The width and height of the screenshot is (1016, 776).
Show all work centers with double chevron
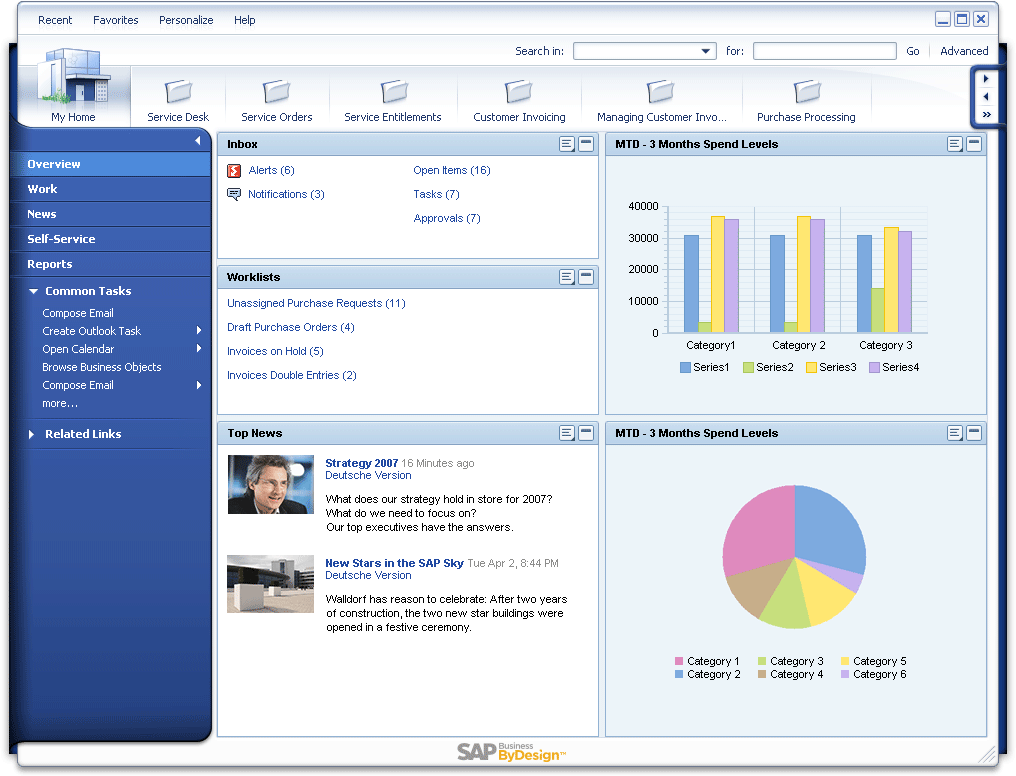pyautogui.click(x=986, y=115)
